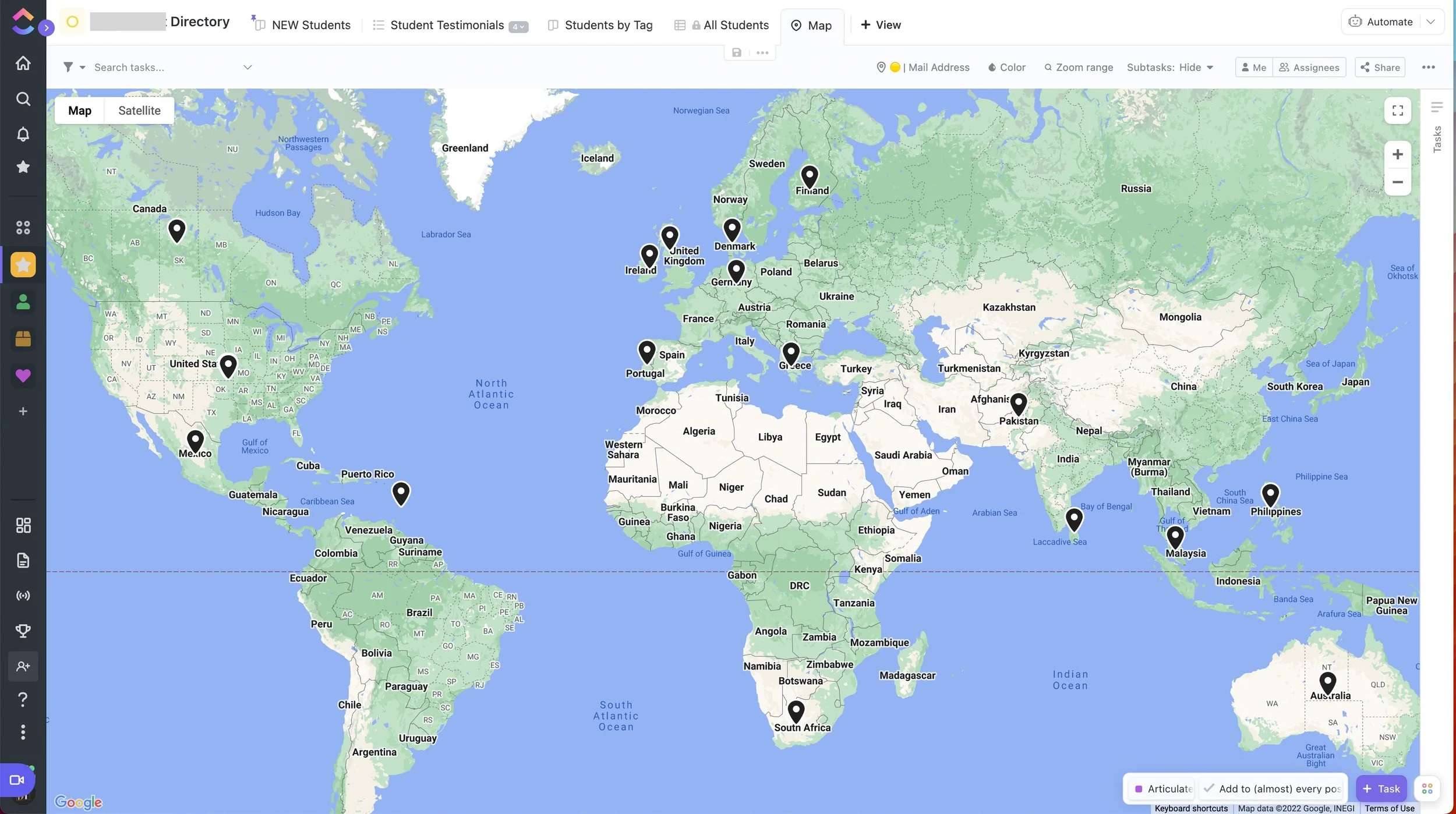The image size is (1456, 814).
Task: Add a new Task button
Action: click(1381, 789)
